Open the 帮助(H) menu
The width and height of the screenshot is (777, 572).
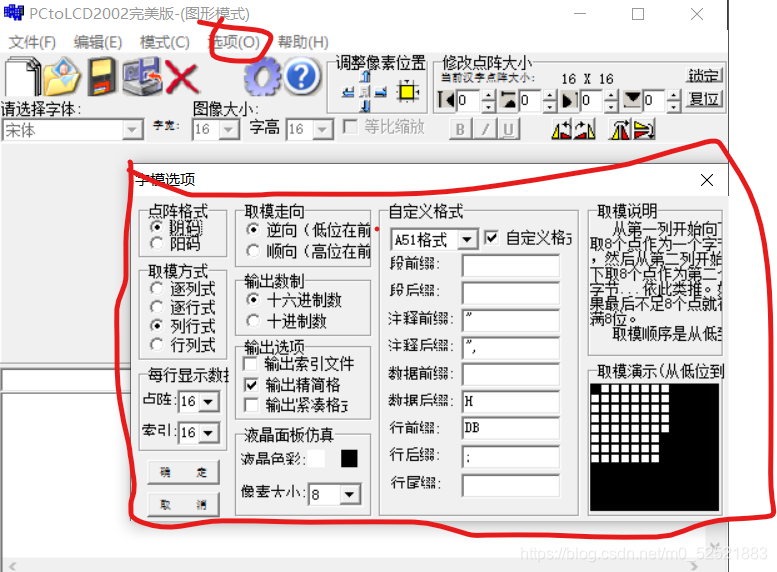coord(303,42)
